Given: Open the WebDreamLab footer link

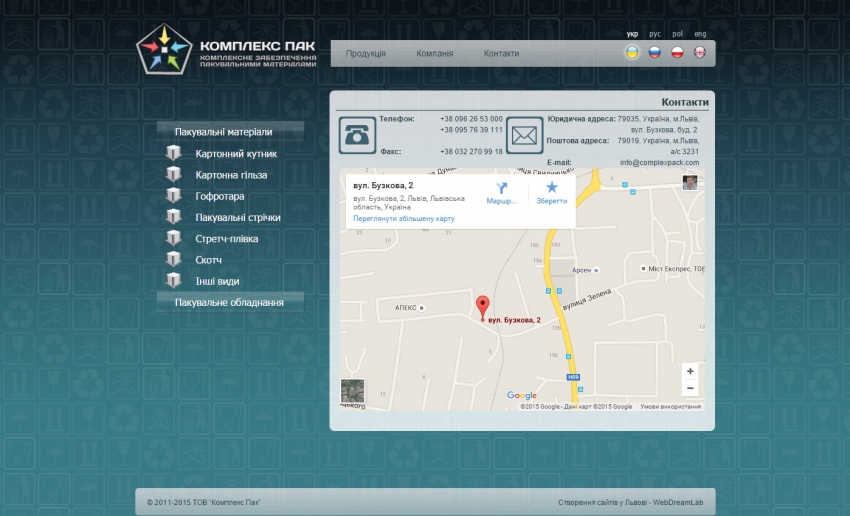Looking at the screenshot, I should 684,502.
